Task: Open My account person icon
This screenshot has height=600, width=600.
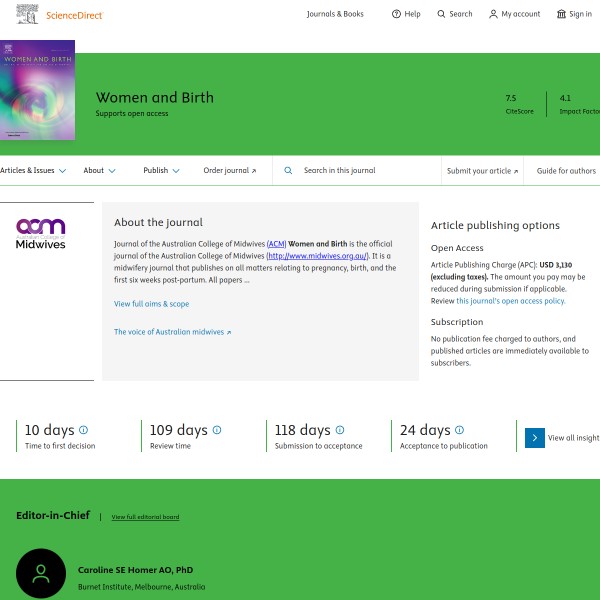Action: pos(493,14)
